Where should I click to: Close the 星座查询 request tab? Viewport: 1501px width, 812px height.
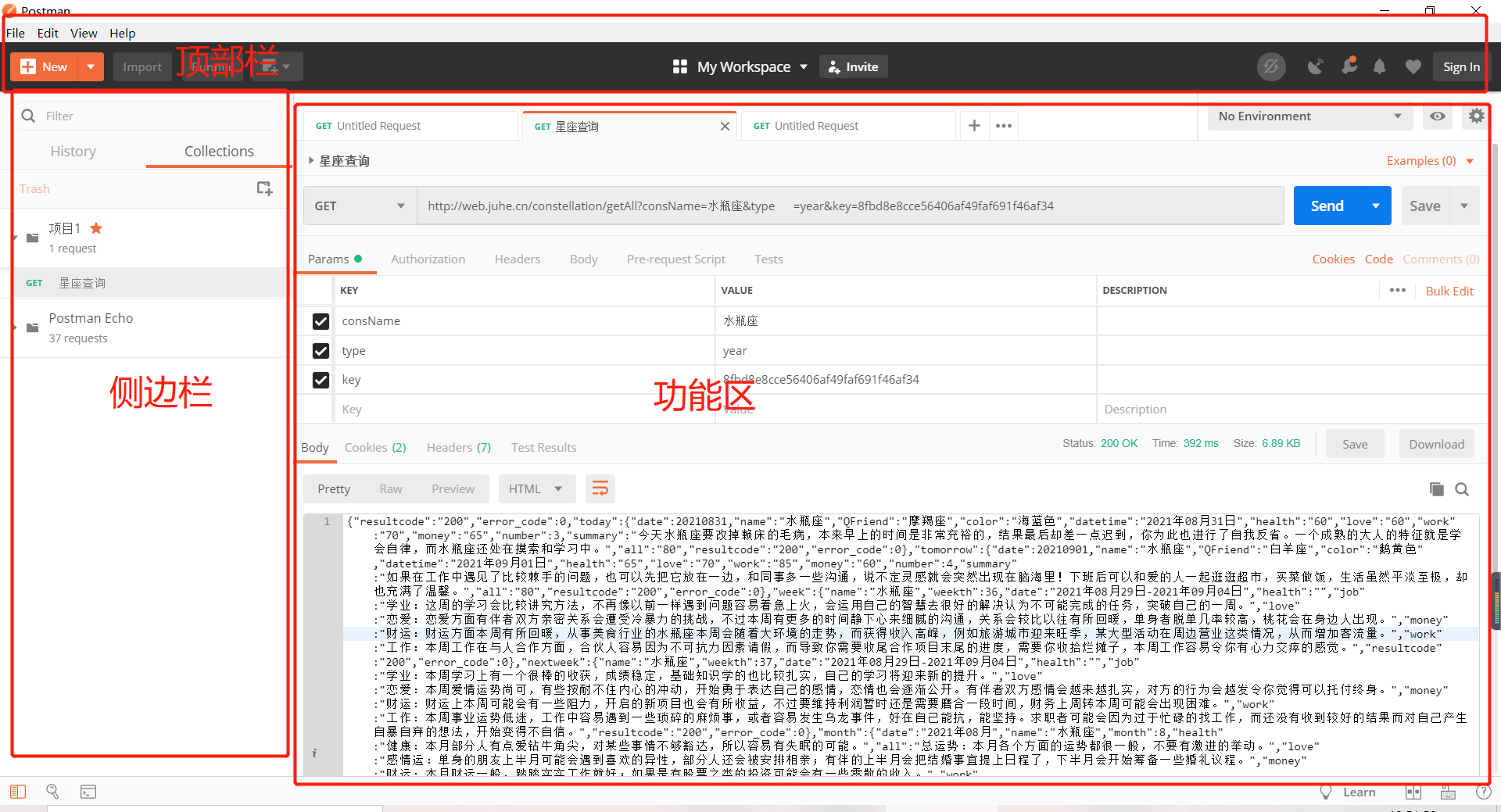(x=725, y=126)
